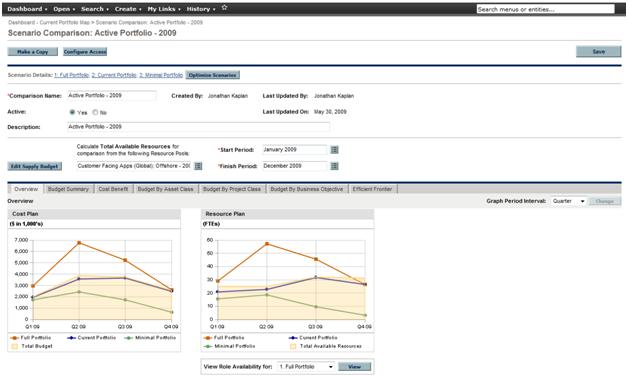Click the Save button
The height and width of the screenshot is (377, 628).
point(599,51)
